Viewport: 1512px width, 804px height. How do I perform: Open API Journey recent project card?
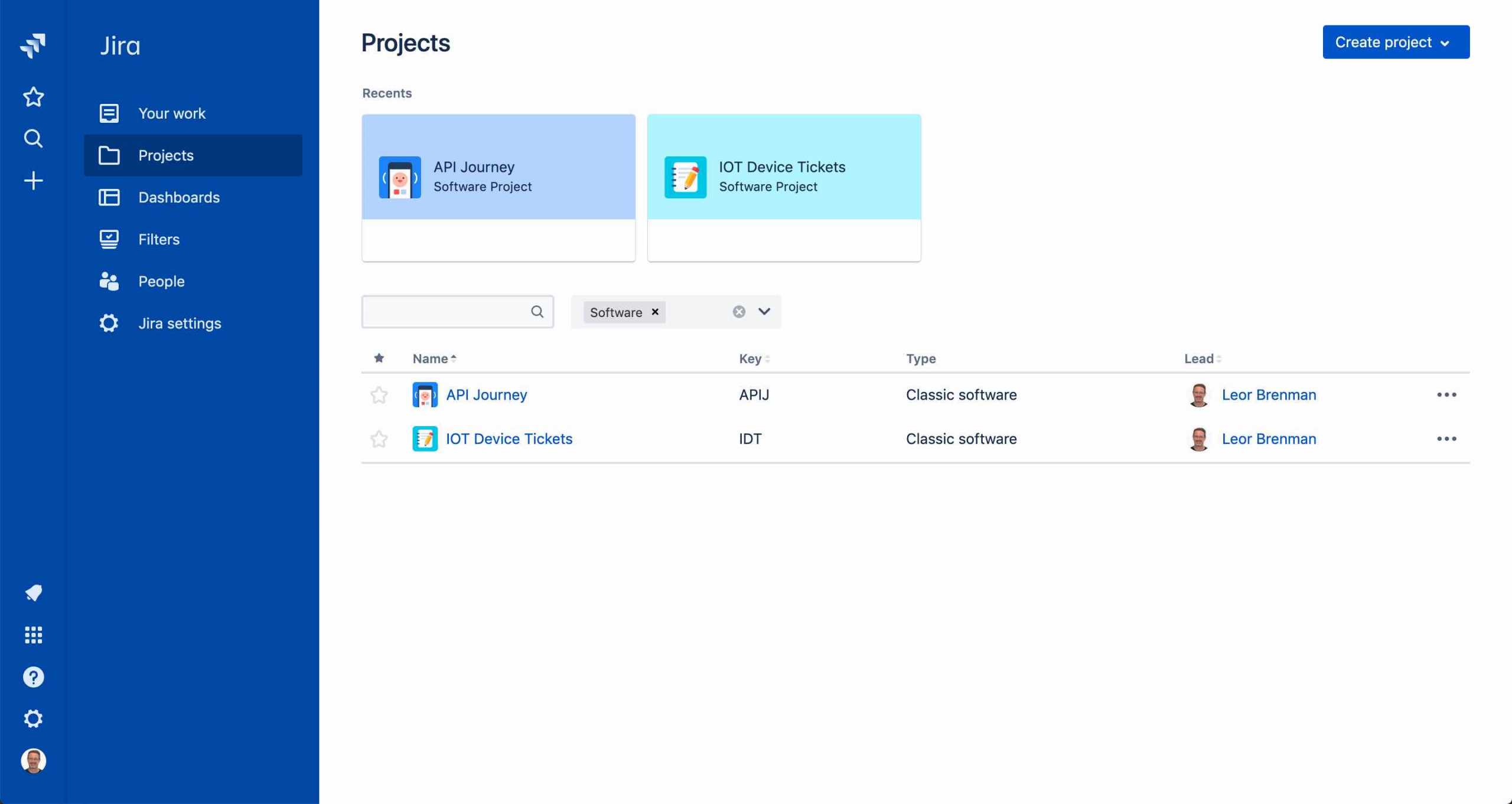point(498,188)
